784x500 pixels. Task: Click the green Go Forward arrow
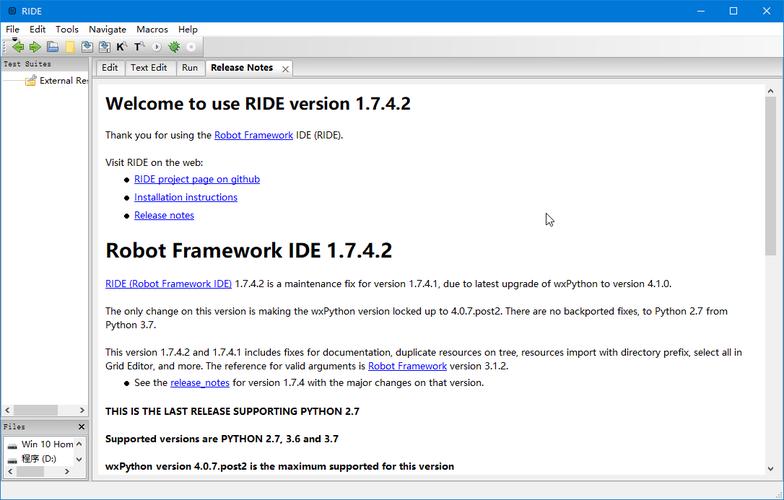pyautogui.click(x=35, y=47)
